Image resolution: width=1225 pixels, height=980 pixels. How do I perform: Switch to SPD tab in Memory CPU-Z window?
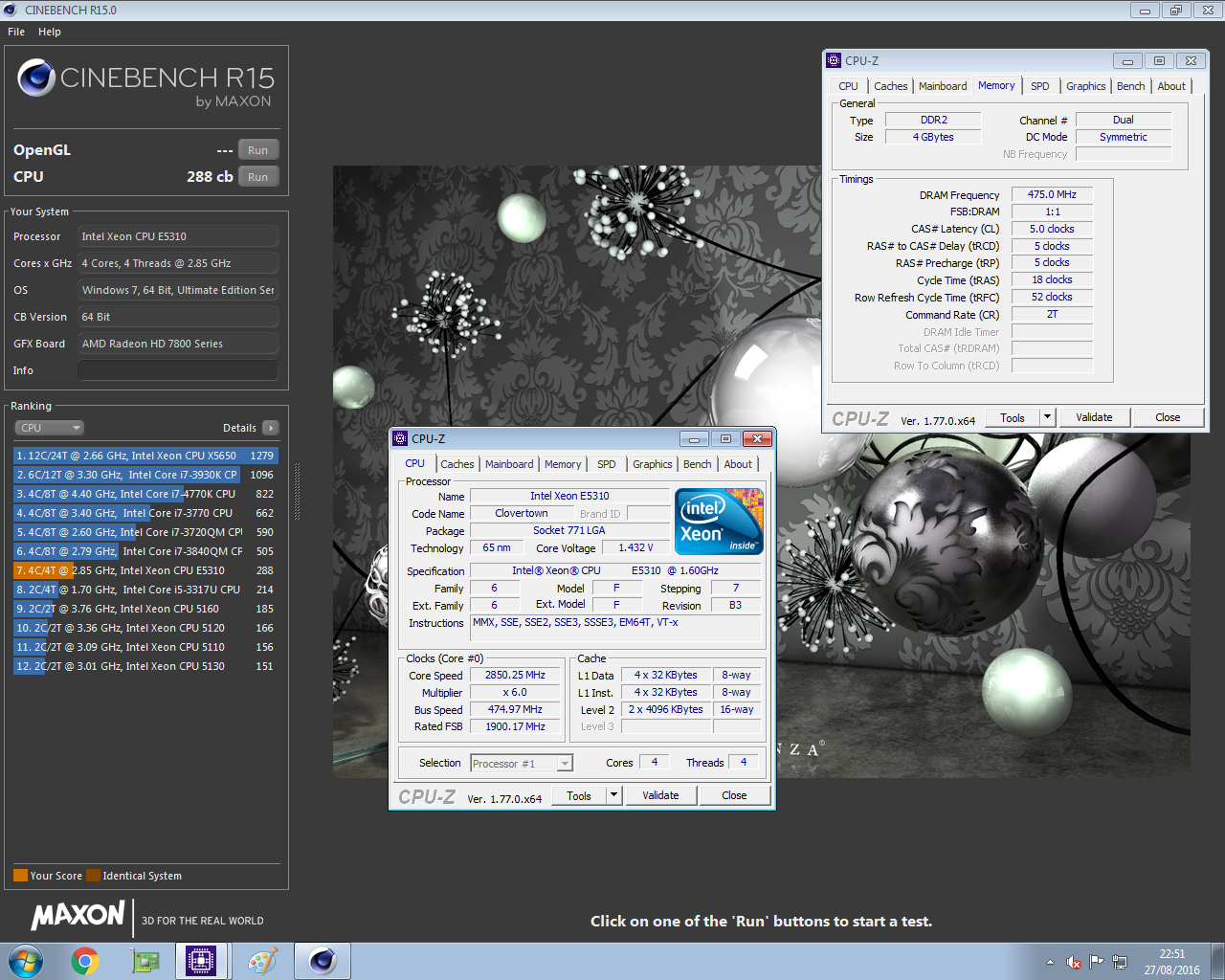pos(1040,86)
